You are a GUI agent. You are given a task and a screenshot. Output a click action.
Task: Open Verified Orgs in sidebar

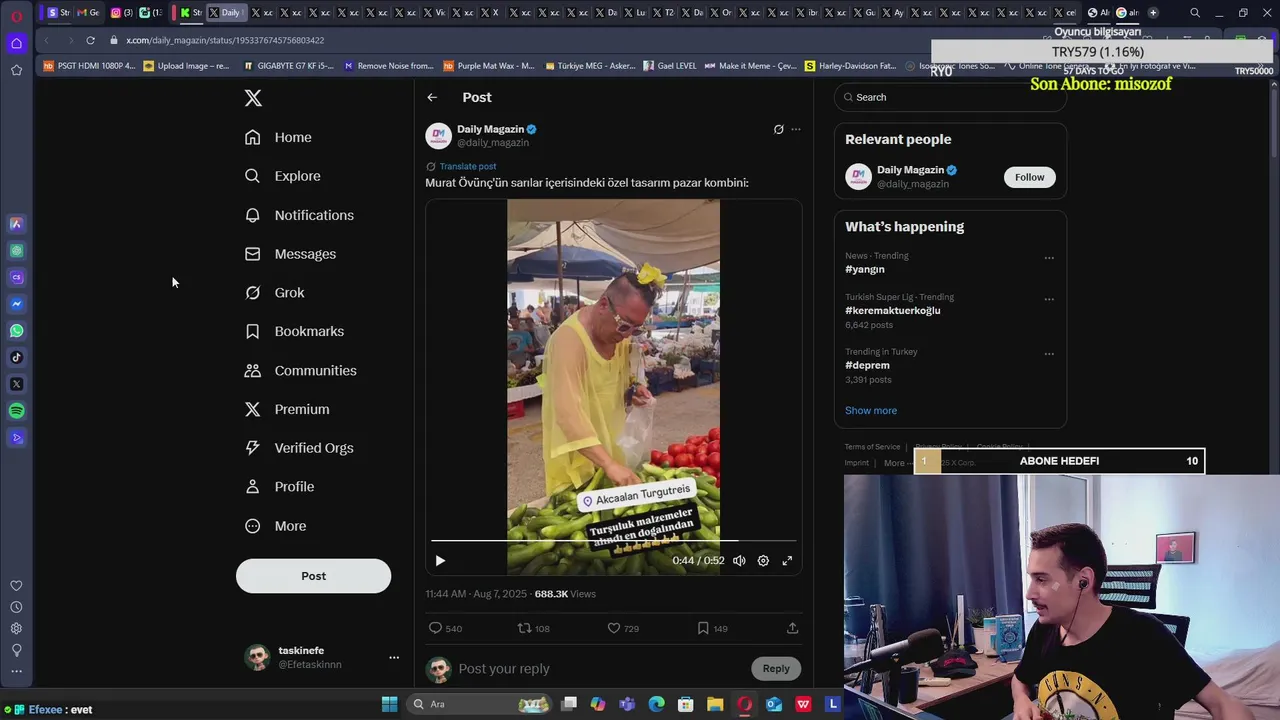click(299, 448)
